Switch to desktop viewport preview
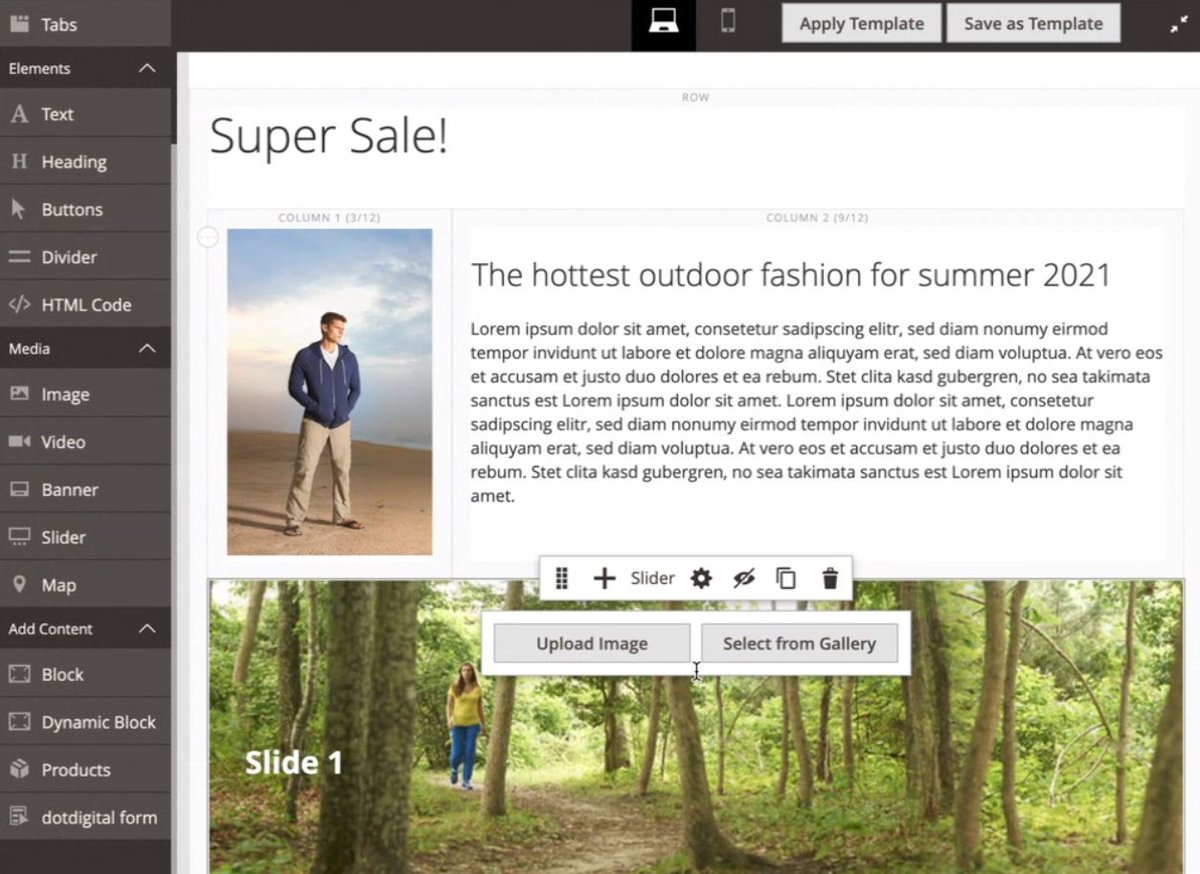Image resolution: width=1200 pixels, height=874 pixels. [x=663, y=22]
